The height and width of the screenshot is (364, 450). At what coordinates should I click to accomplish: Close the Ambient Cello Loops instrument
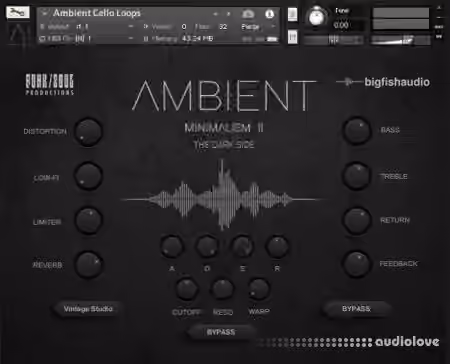click(439, 7)
